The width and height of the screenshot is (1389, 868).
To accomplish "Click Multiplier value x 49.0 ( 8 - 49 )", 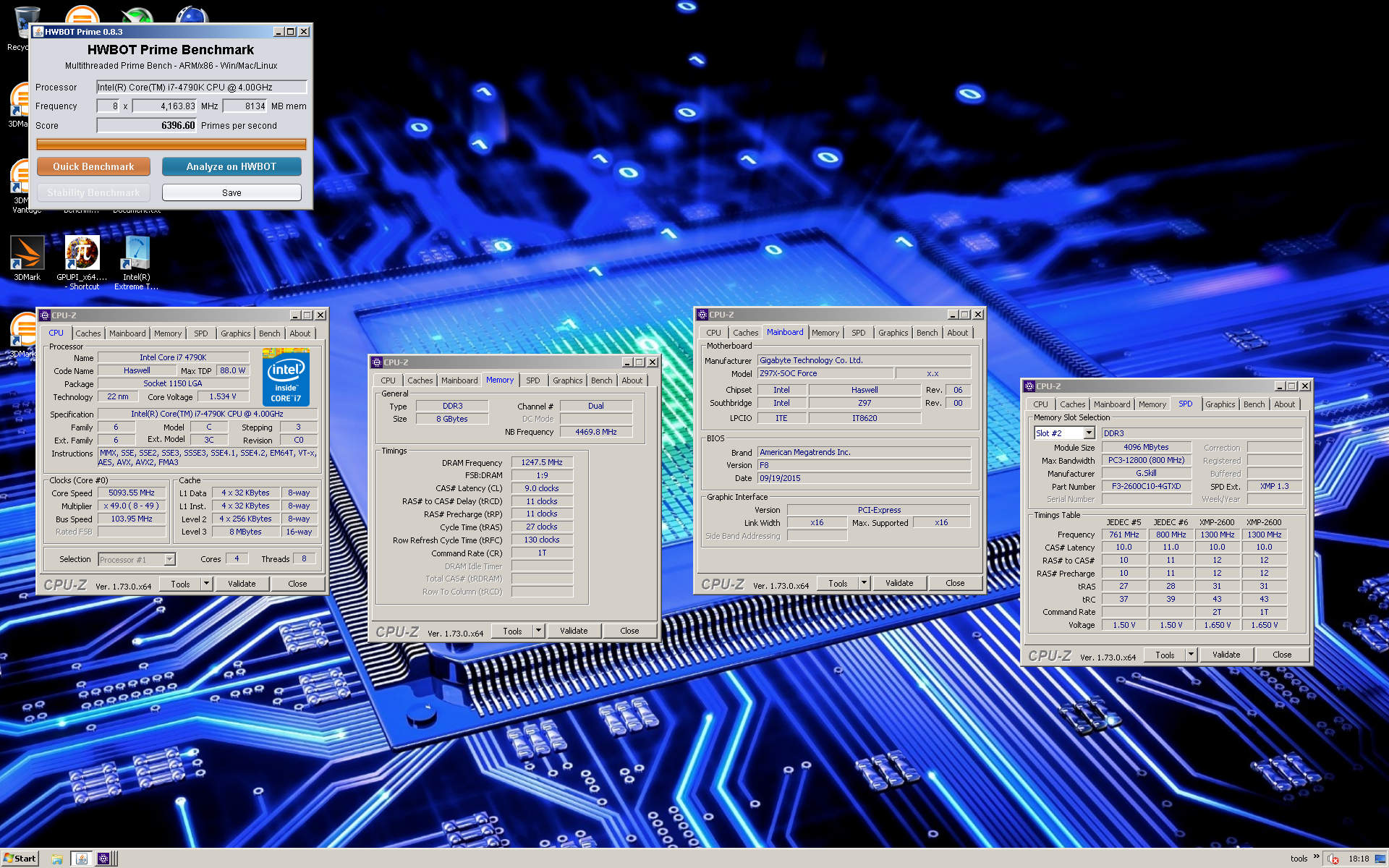I will (x=132, y=506).
